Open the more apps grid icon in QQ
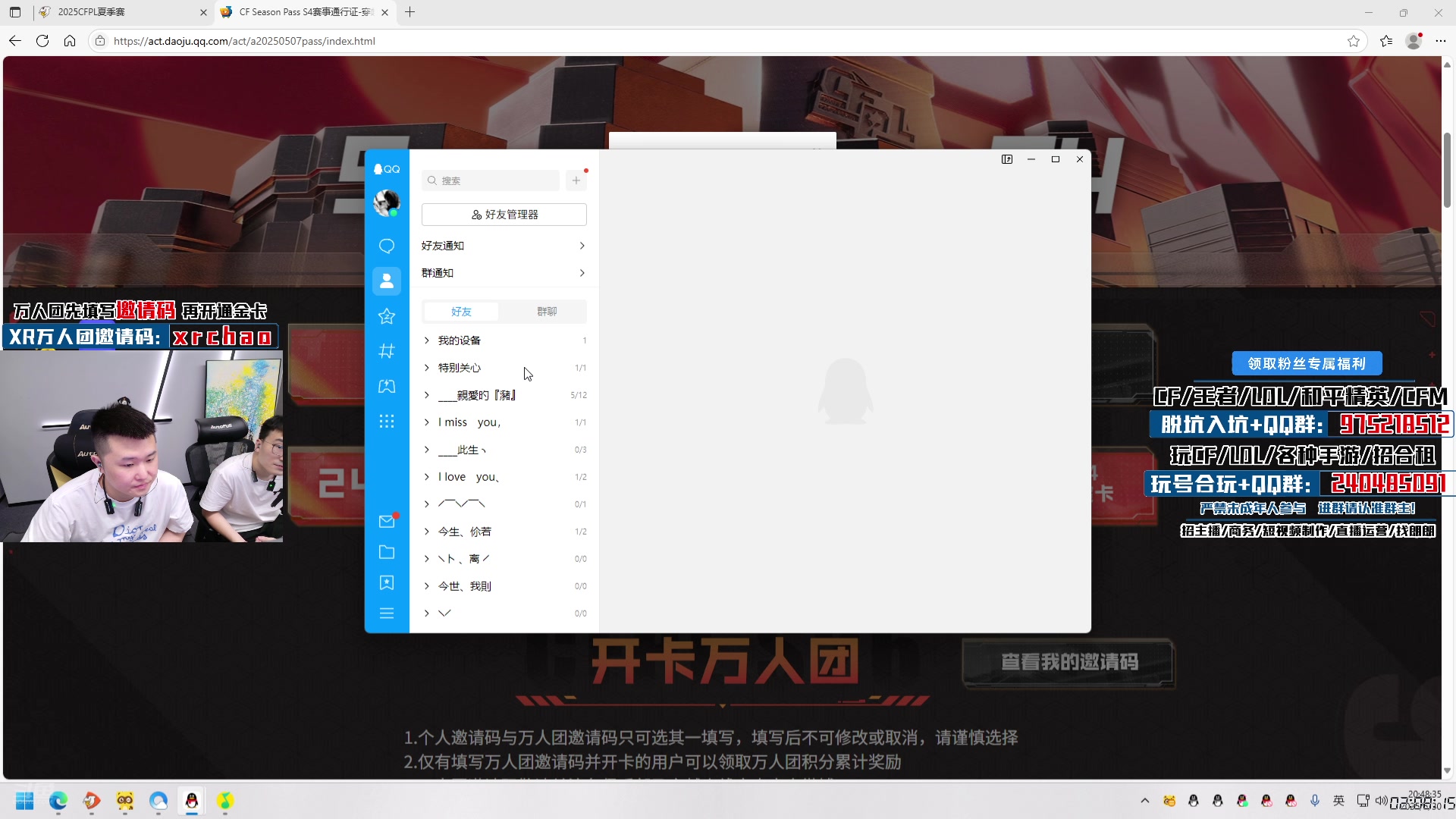Image resolution: width=1456 pixels, height=819 pixels. (387, 421)
